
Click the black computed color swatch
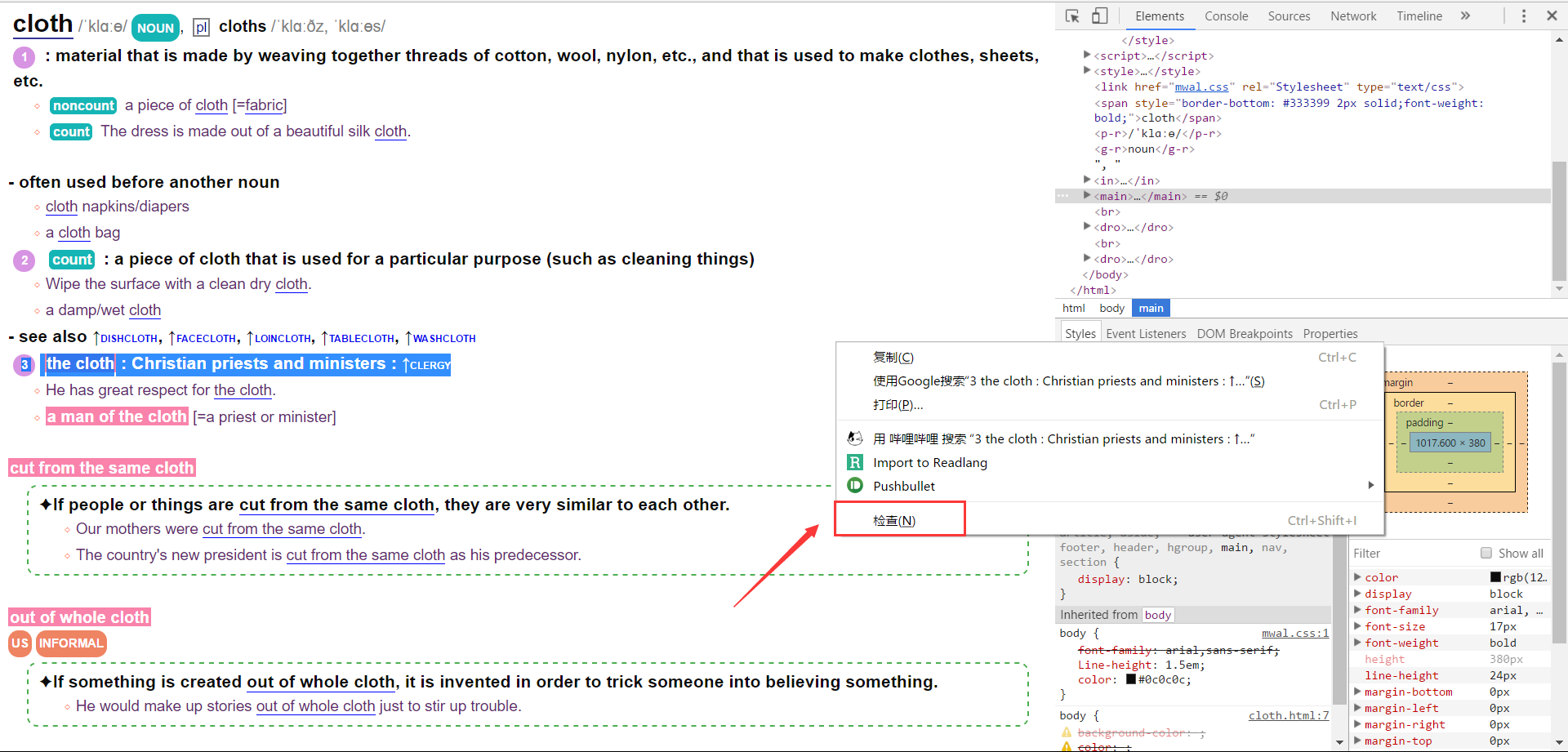click(x=1495, y=577)
